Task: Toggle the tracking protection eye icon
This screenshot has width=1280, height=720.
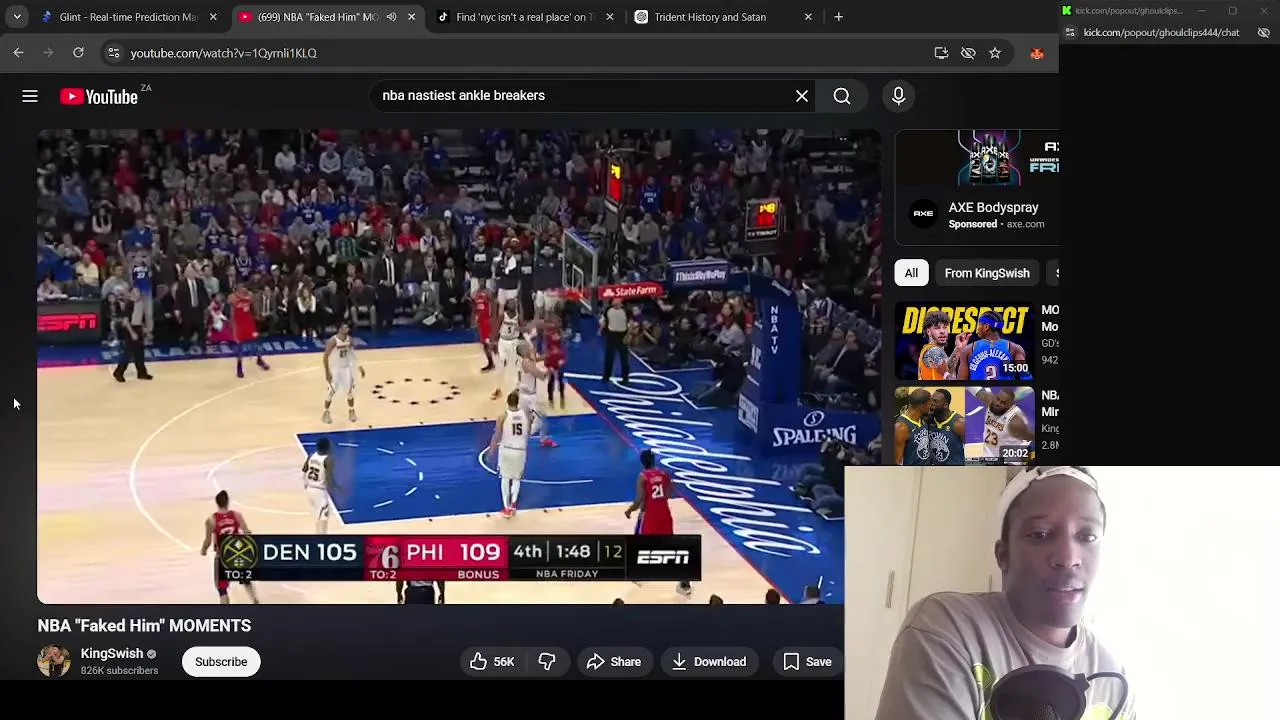Action: pos(968,53)
